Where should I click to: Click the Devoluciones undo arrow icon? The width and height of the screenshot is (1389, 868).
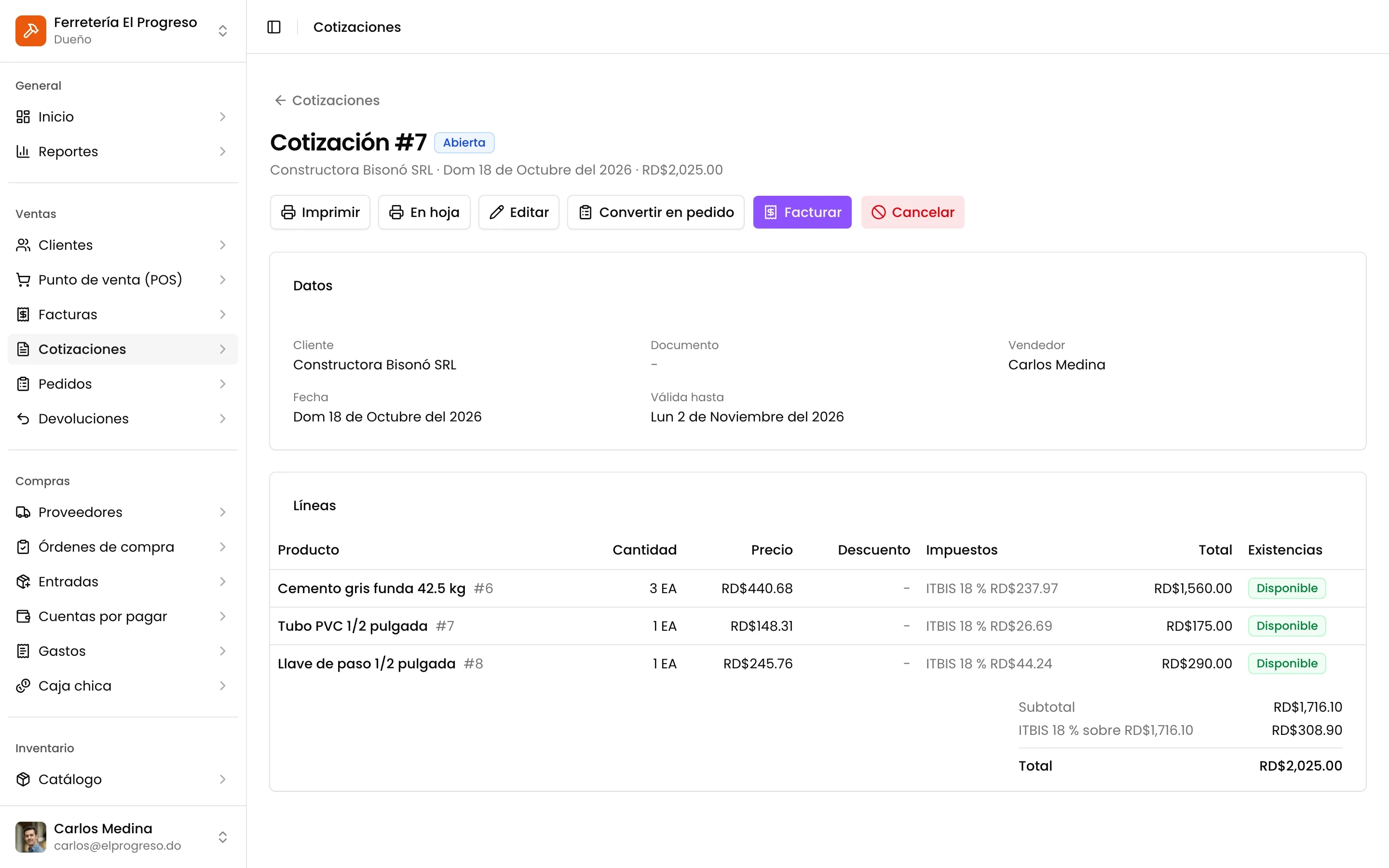click(x=23, y=419)
